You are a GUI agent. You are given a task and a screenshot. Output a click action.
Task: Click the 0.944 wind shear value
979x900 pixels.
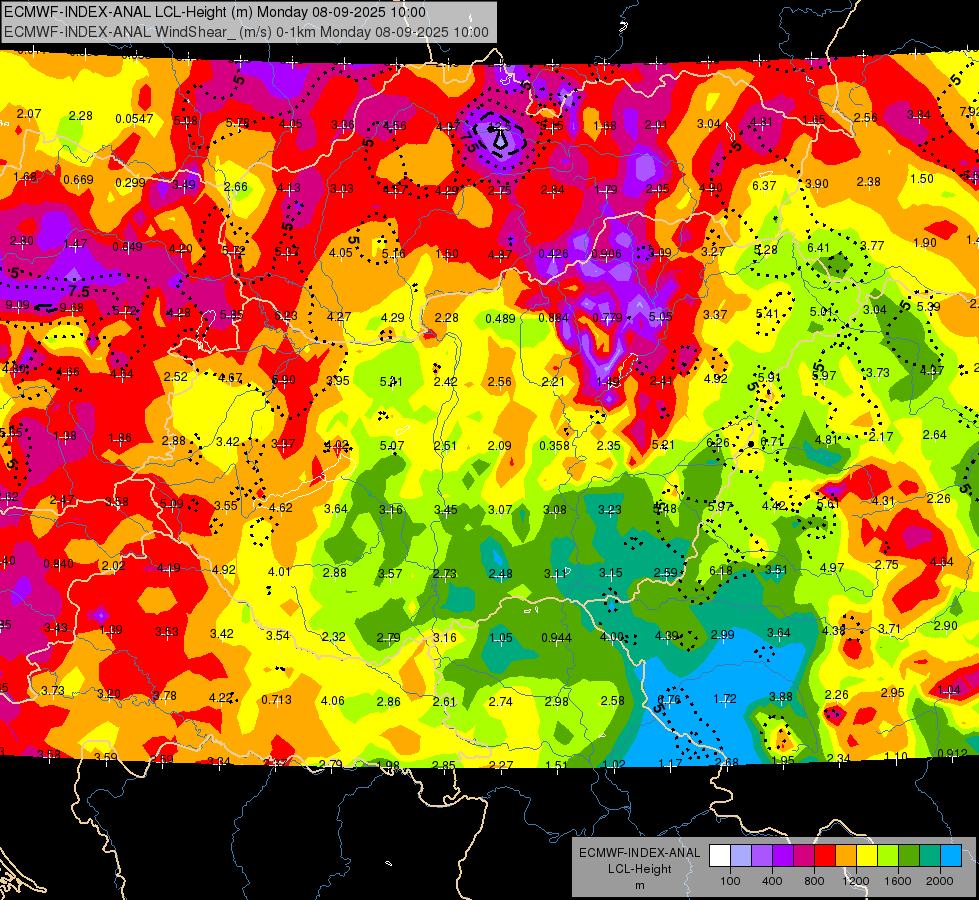tap(556, 638)
